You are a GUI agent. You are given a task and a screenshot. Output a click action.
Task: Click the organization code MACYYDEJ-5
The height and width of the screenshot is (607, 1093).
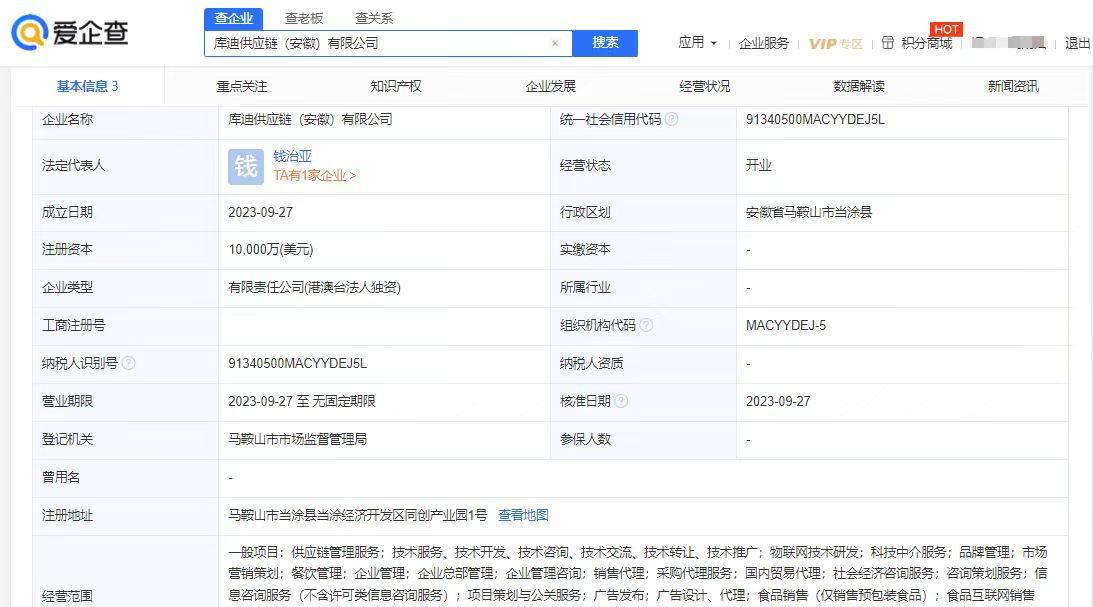[786, 325]
